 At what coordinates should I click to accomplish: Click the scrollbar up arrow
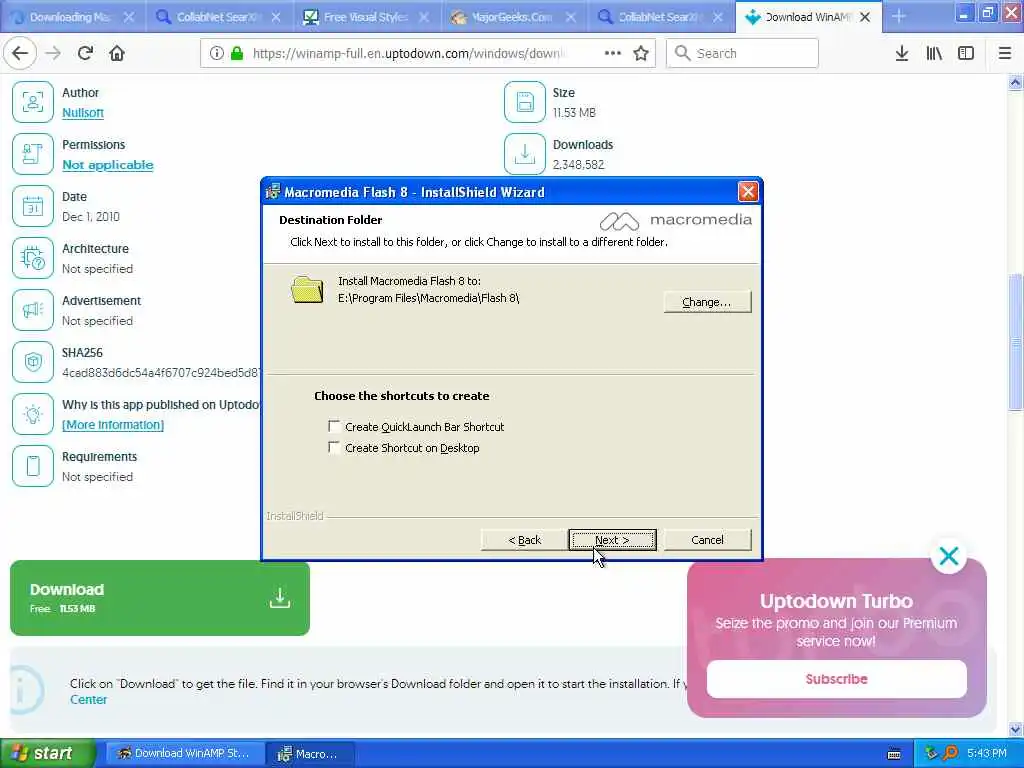coord(1015,82)
